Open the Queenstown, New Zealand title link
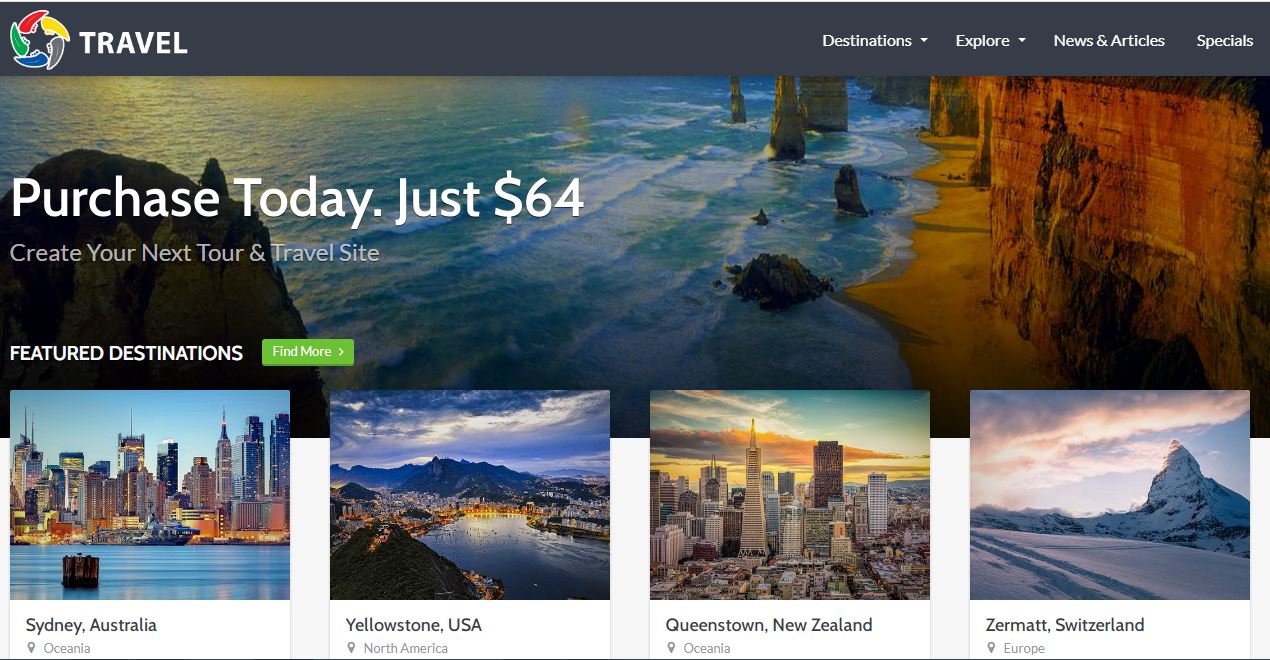The image size is (1270, 660). tap(769, 625)
